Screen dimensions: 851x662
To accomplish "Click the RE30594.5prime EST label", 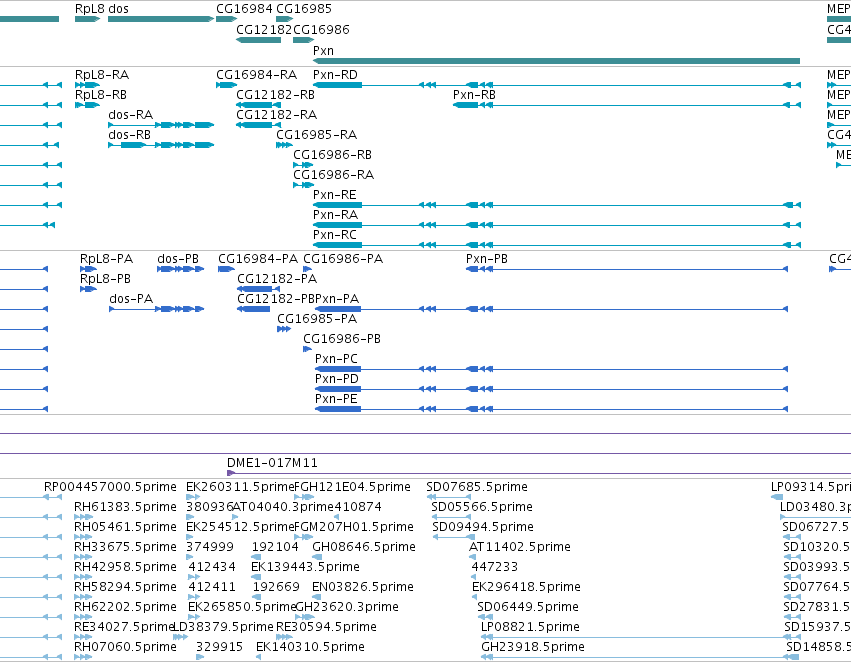I will pyautogui.click(x=327, y=627).
